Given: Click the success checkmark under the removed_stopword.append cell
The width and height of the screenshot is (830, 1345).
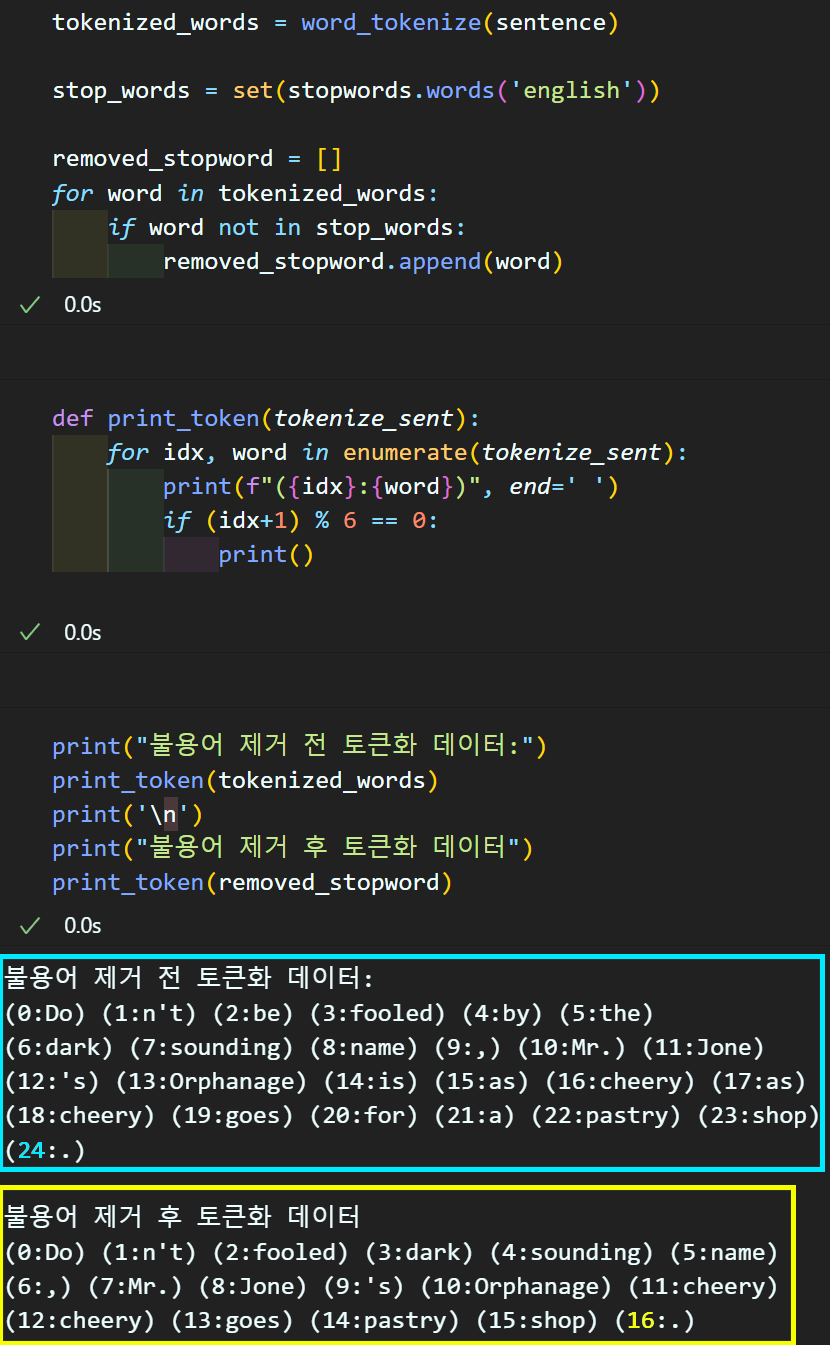Looking at the screenshot, I should tap(30, 305).
